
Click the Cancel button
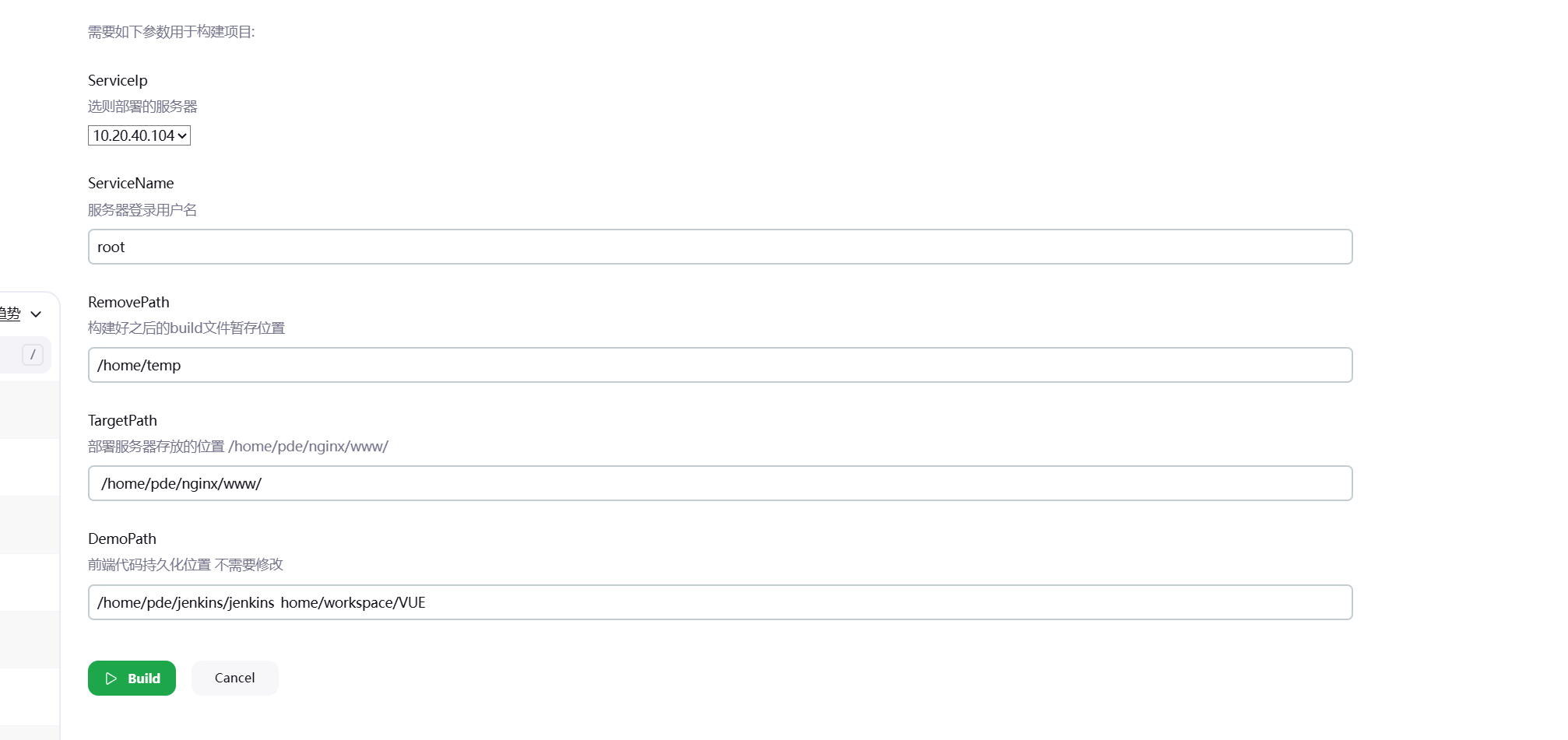point(234,678)
